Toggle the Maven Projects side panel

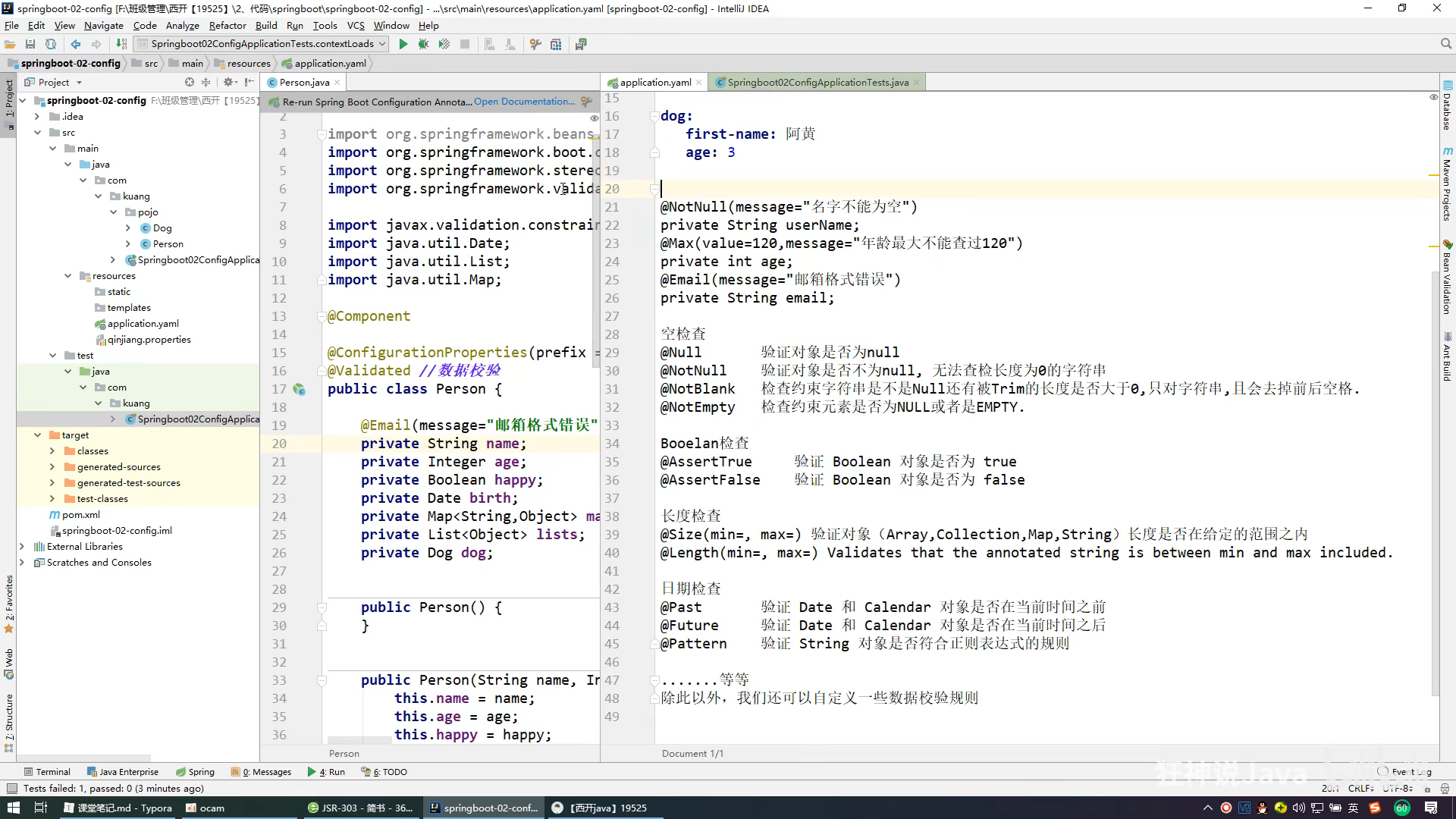(1447, 186)
